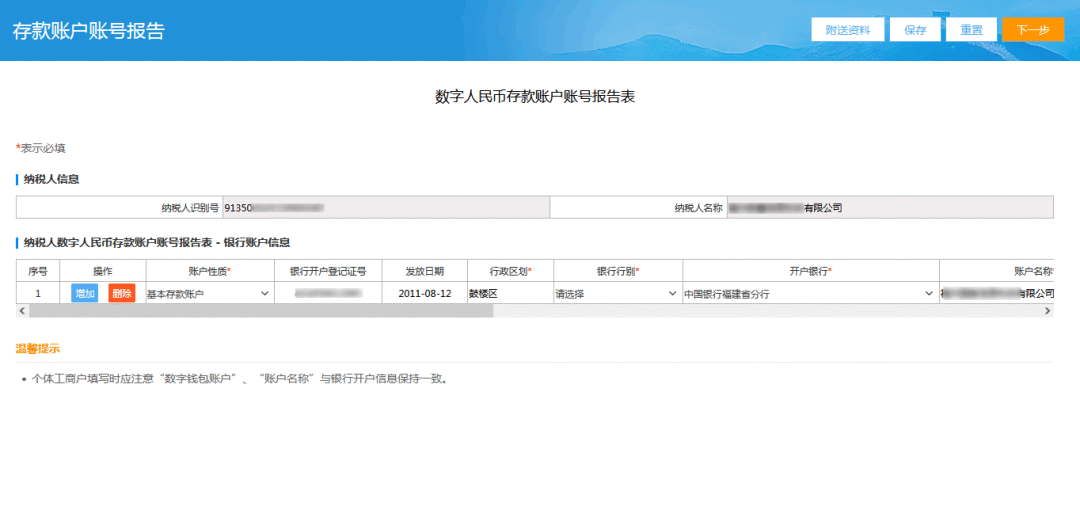
Task: Click the 附送资料 button
Action: coord(847,30)
